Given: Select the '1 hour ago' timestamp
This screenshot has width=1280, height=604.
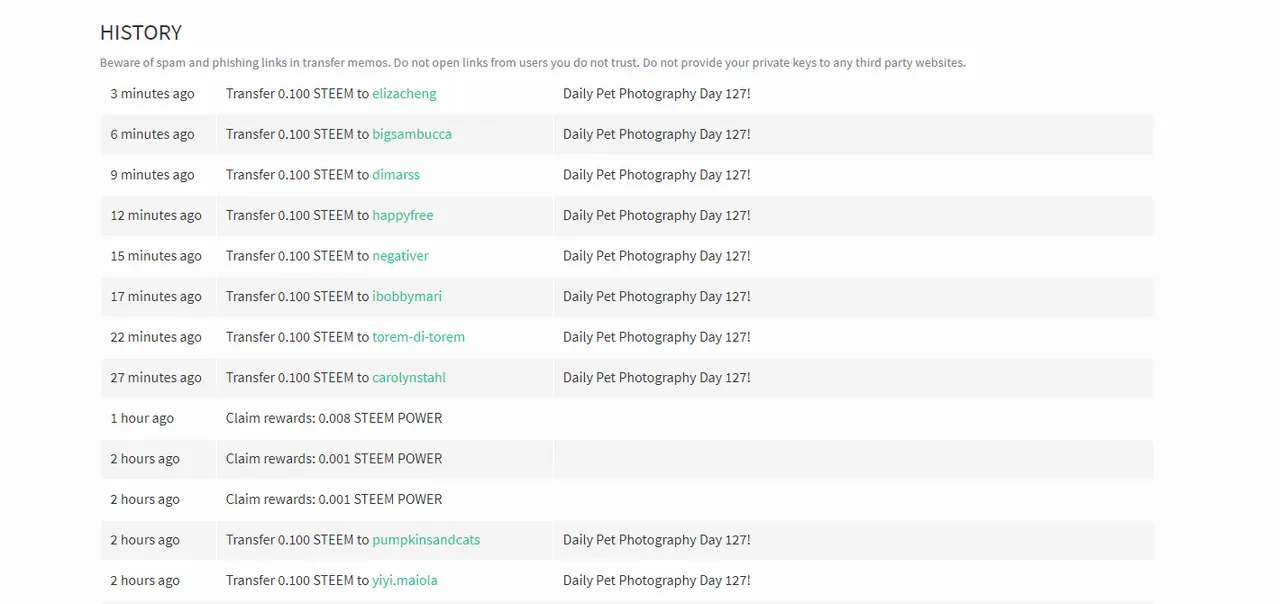Looking at the screenshot, I should click(x=142, y=418).
